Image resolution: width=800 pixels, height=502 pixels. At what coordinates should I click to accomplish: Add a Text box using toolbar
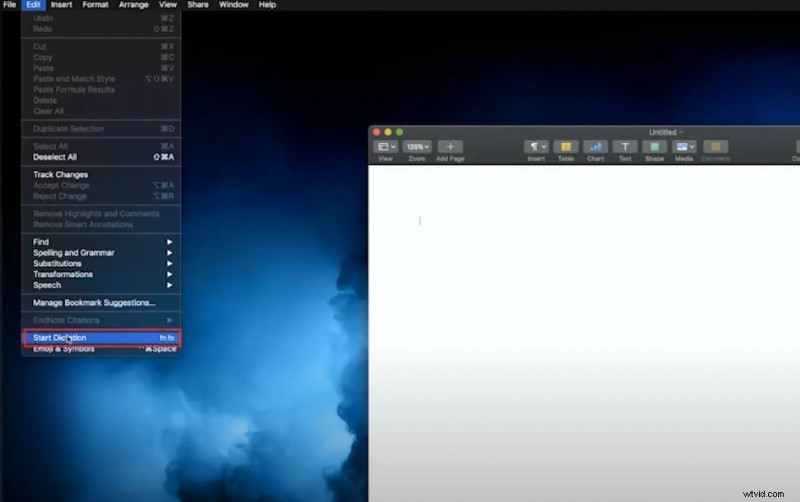click(x=625, y=147)
